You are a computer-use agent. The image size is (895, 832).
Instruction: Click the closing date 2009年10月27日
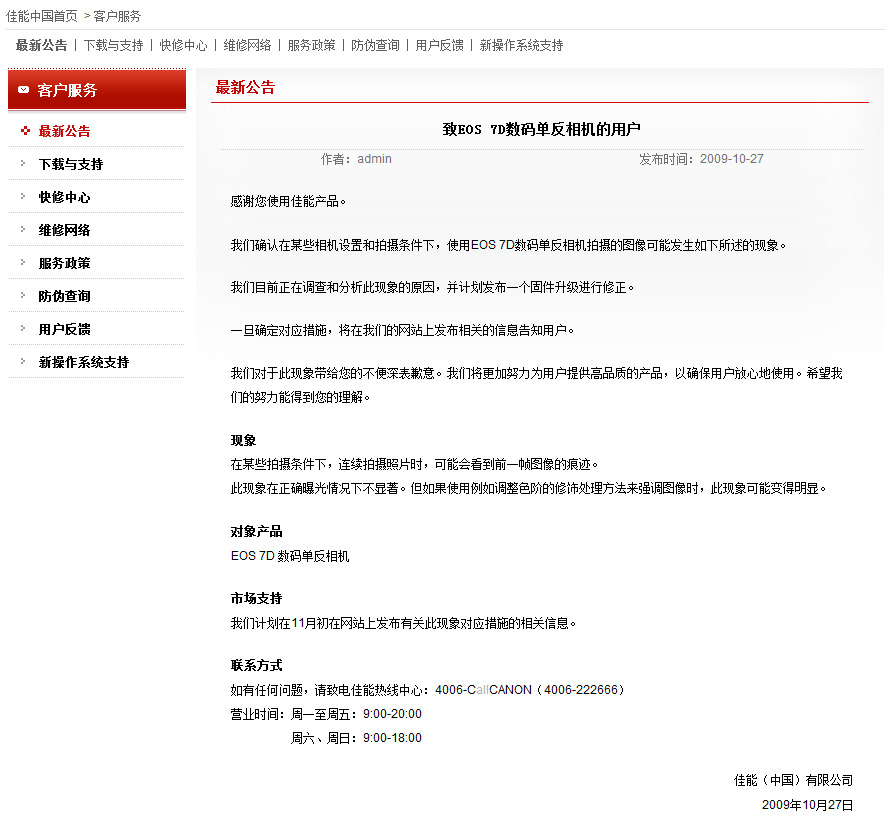tap(808, 805)
